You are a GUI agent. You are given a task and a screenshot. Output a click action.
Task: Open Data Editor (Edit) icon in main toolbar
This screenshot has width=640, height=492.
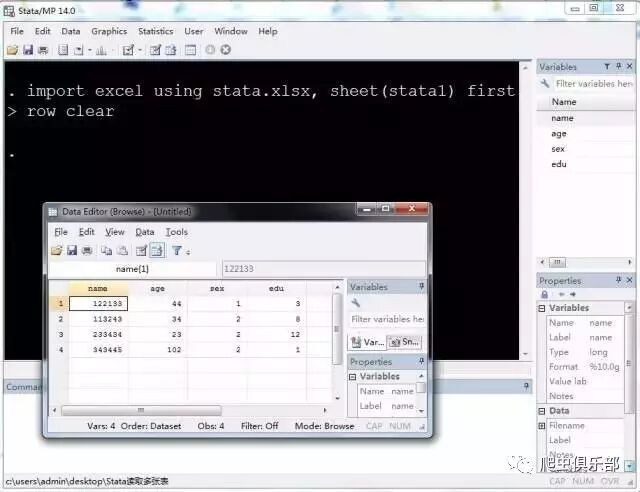tap(155, 50)
